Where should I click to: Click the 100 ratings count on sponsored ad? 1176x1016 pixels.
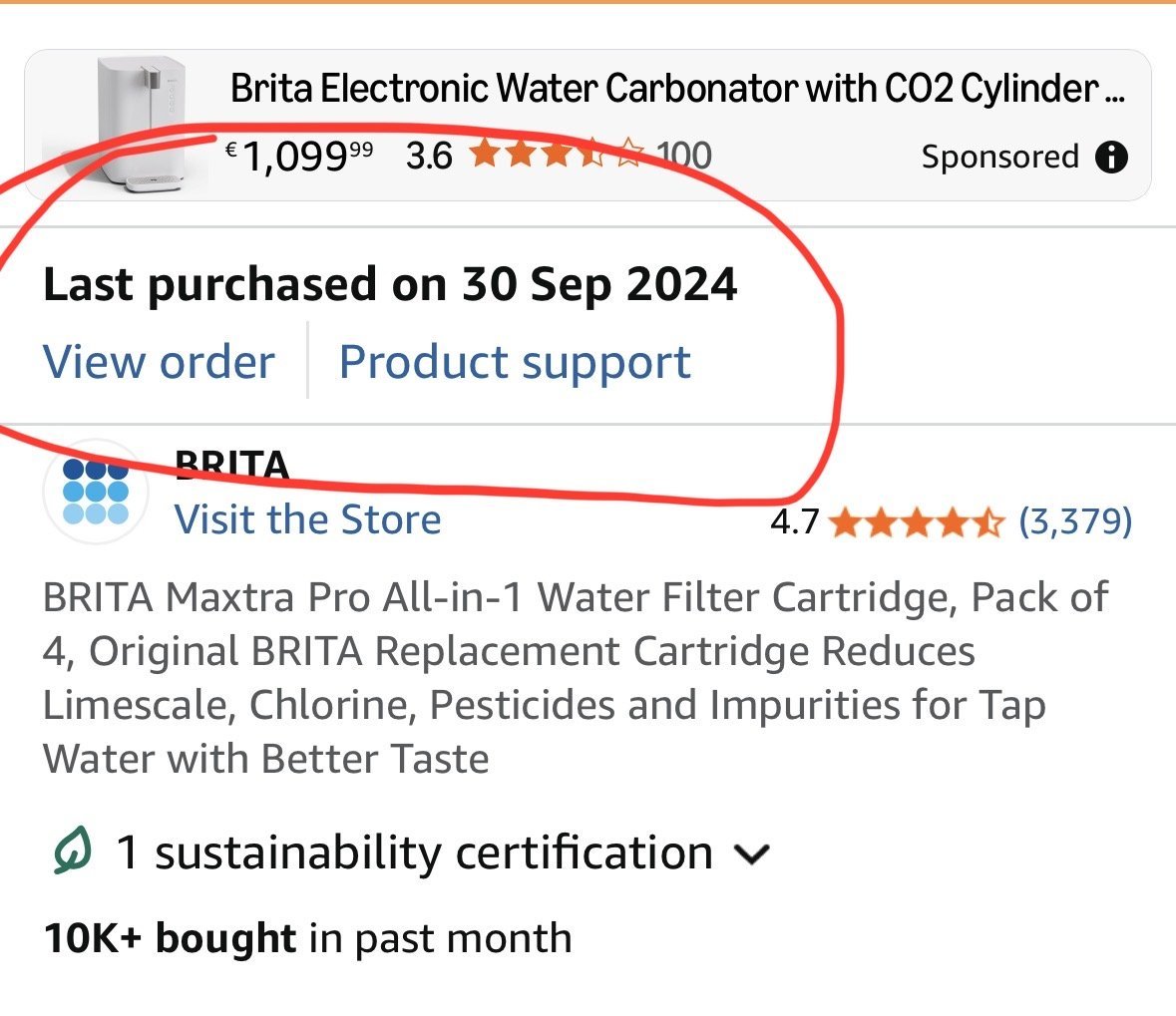(684, 156)
